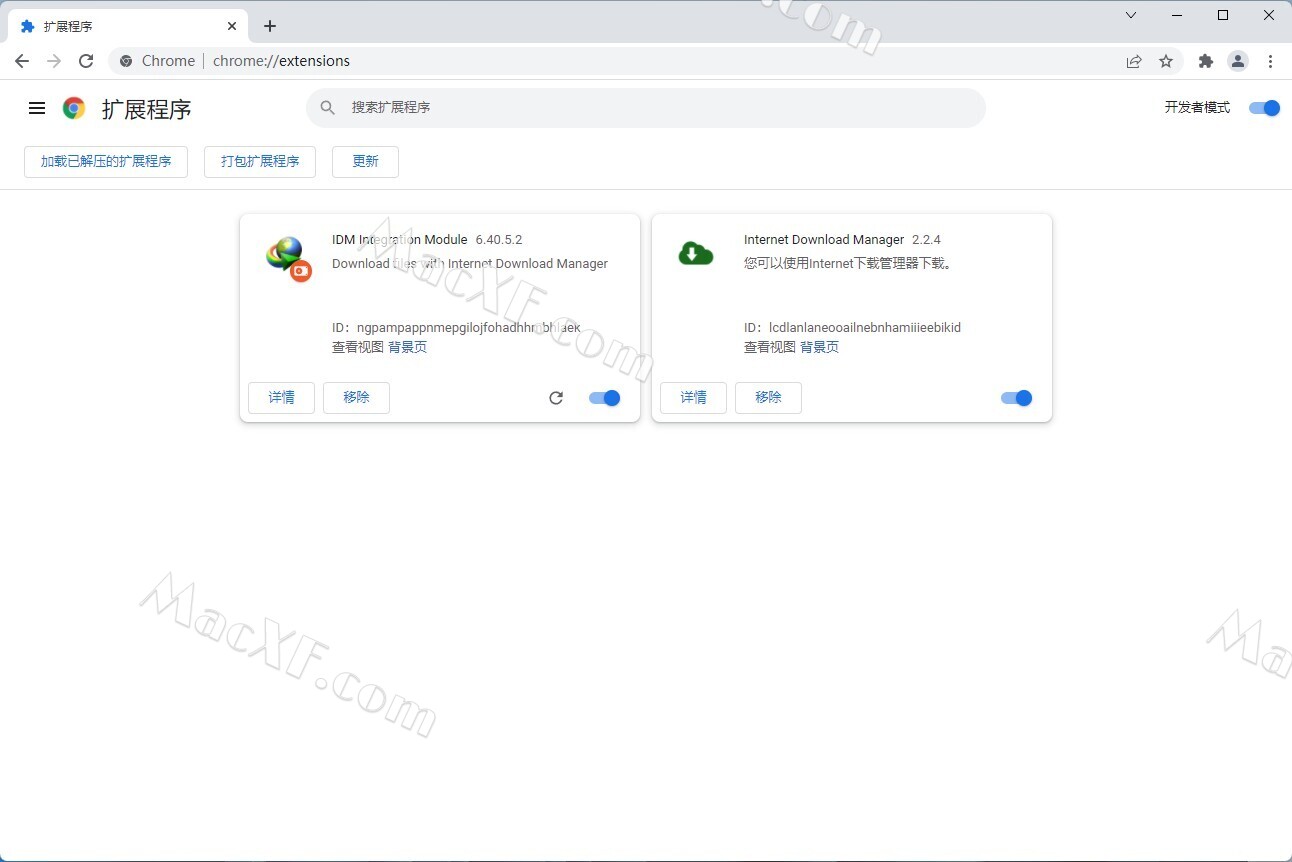This screenshot has height=862, width=1292.
Task: Select the 扩展程序 browser tab
Action: coord(128,26)
